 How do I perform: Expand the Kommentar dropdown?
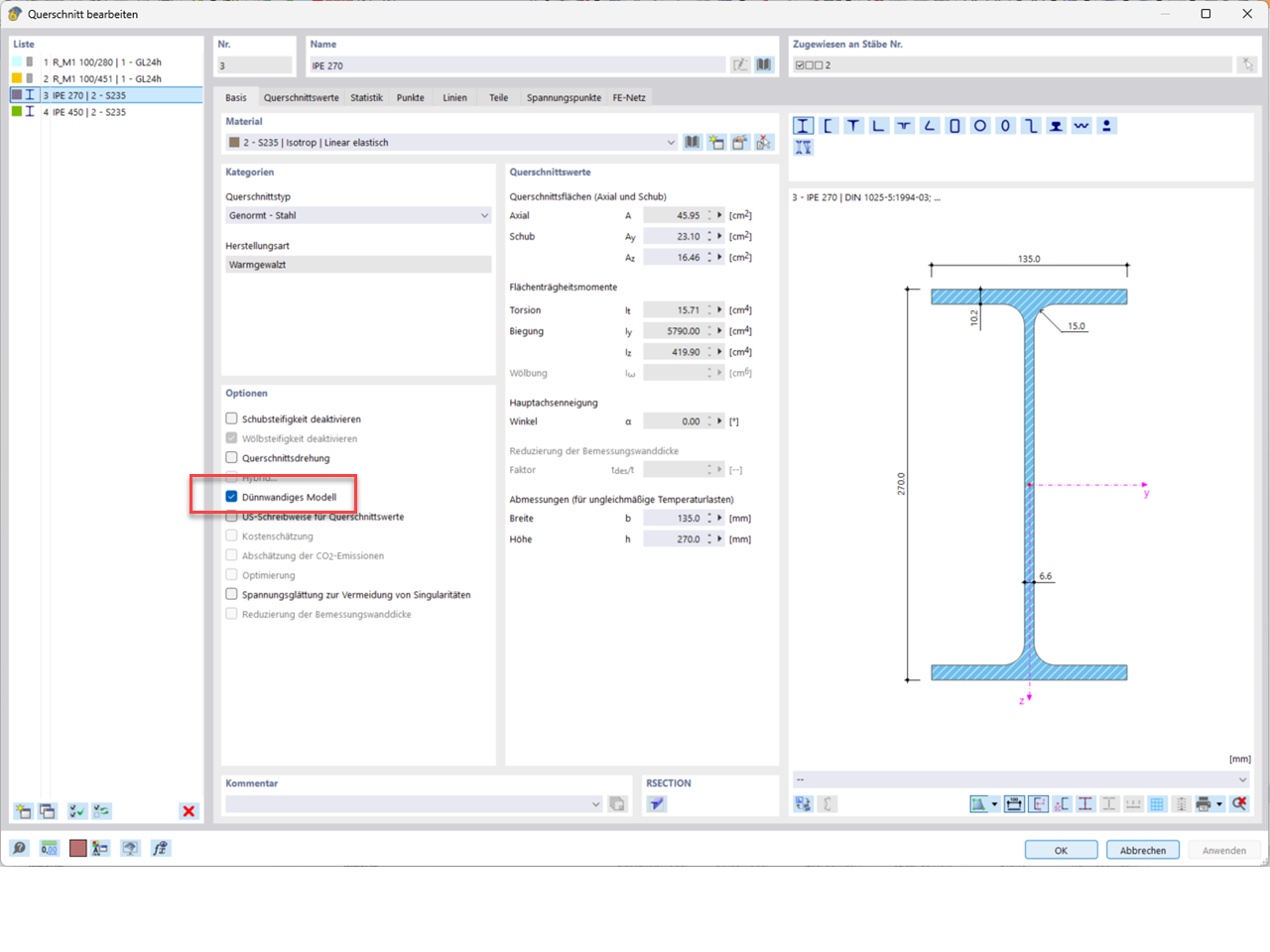click(595, 804)
